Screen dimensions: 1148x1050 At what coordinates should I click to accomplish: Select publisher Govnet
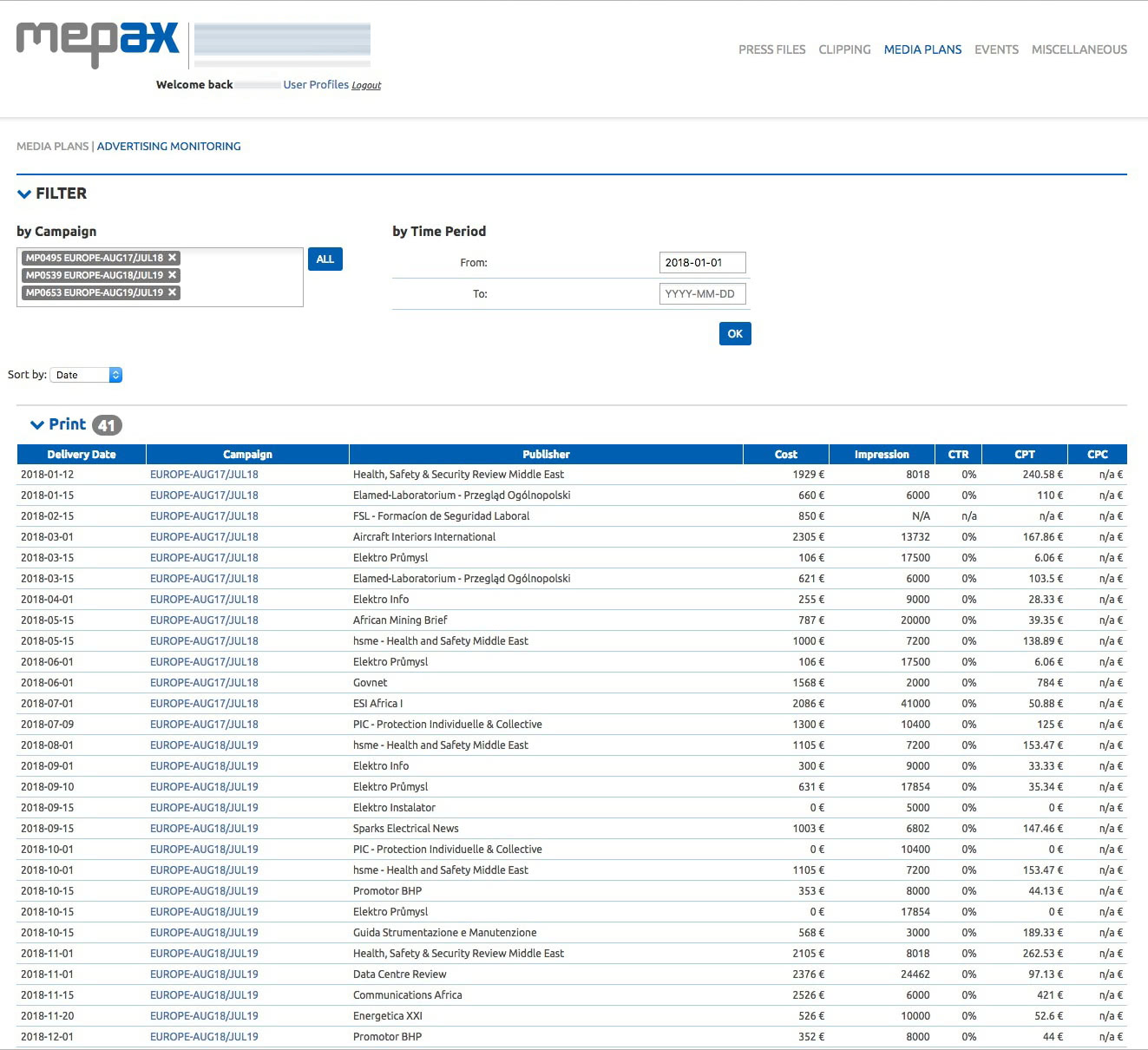coord(370,683)
